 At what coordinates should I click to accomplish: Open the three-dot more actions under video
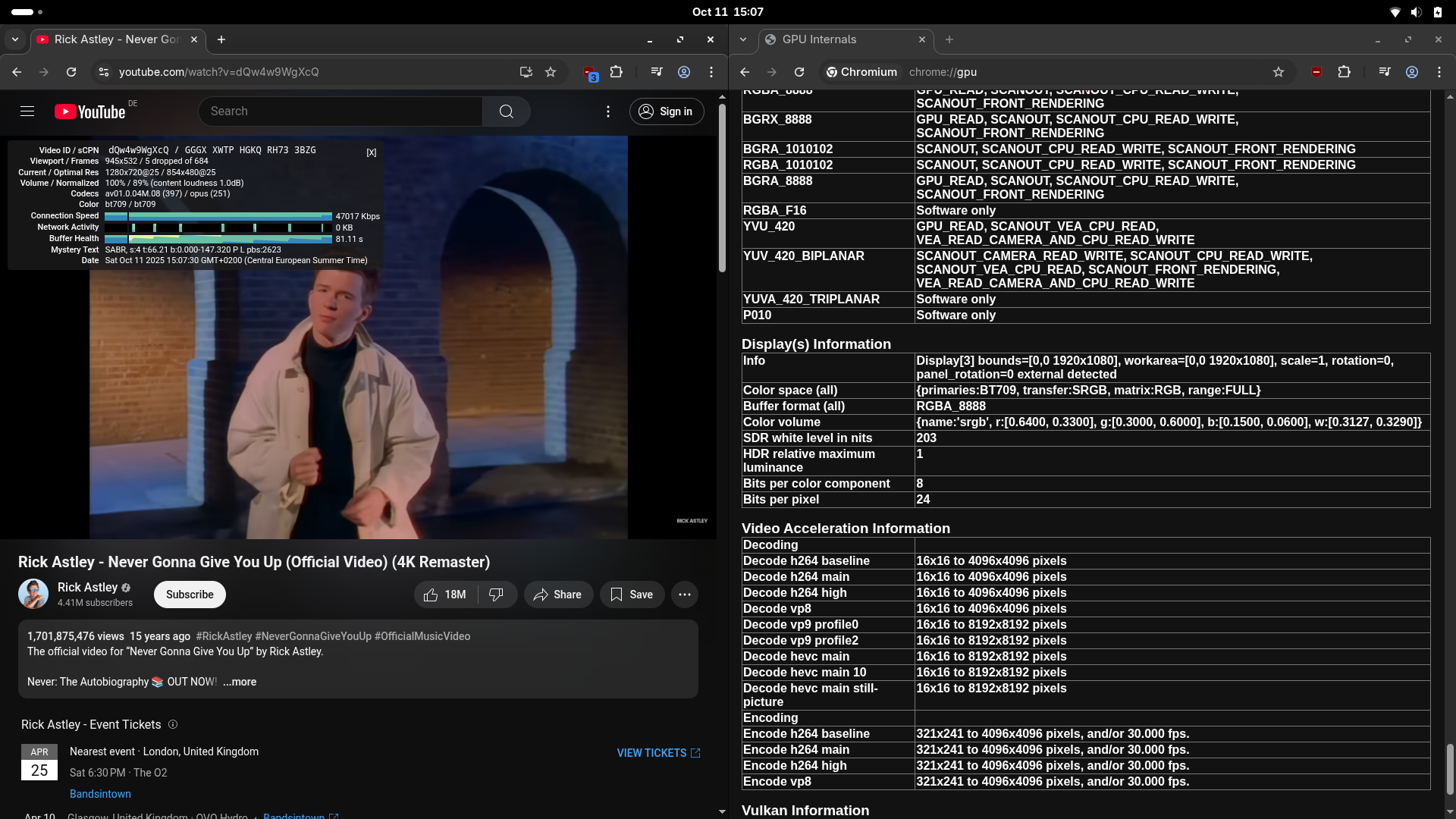[685, 595]
